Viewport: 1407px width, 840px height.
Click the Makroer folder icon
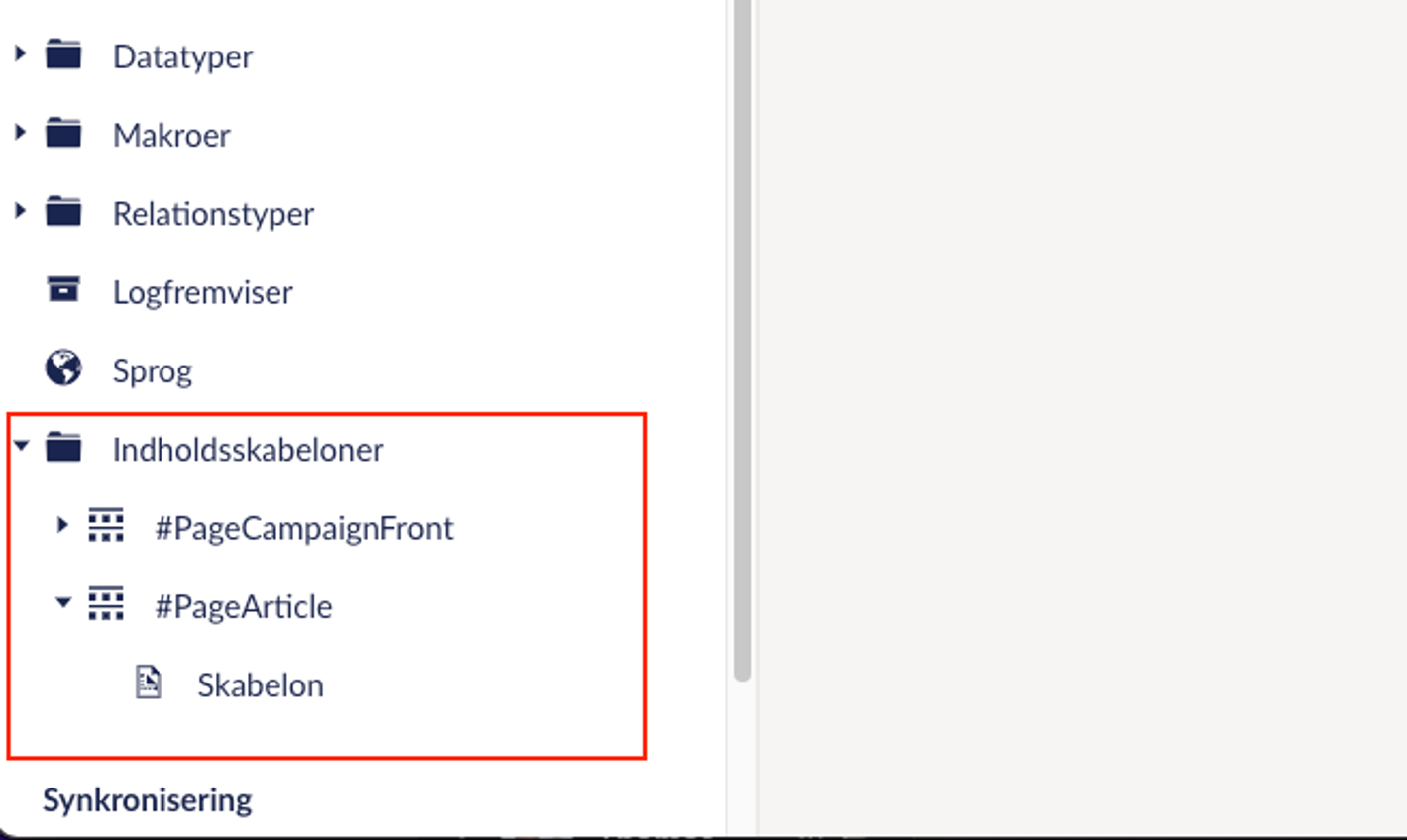pos(63,133)
